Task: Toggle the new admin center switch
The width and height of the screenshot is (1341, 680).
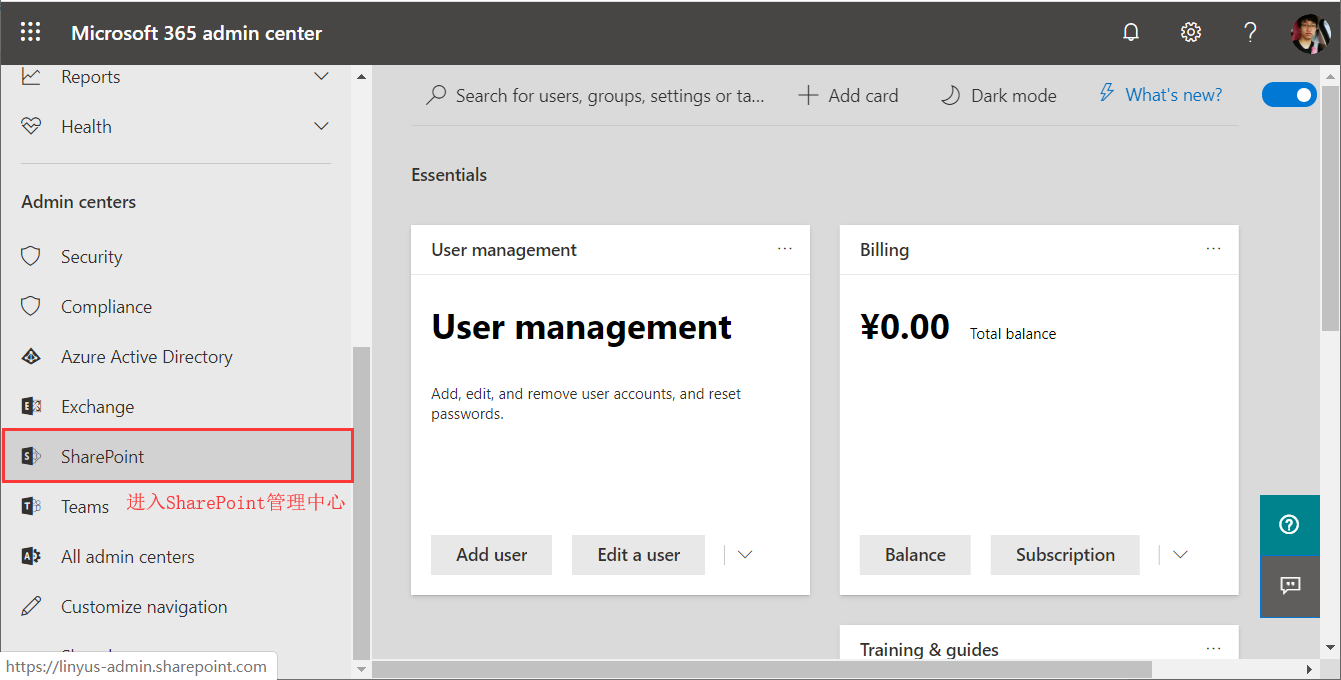Action: (x=1289, y=95)
